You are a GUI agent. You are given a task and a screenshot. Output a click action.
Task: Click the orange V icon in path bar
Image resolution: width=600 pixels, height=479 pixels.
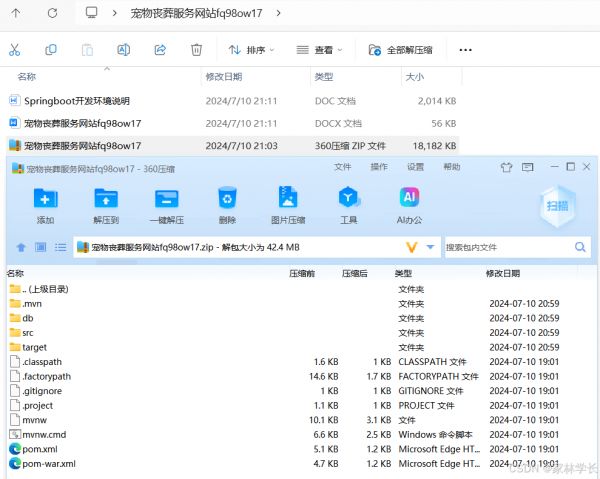pyautogui.click(x=412, y=248)
